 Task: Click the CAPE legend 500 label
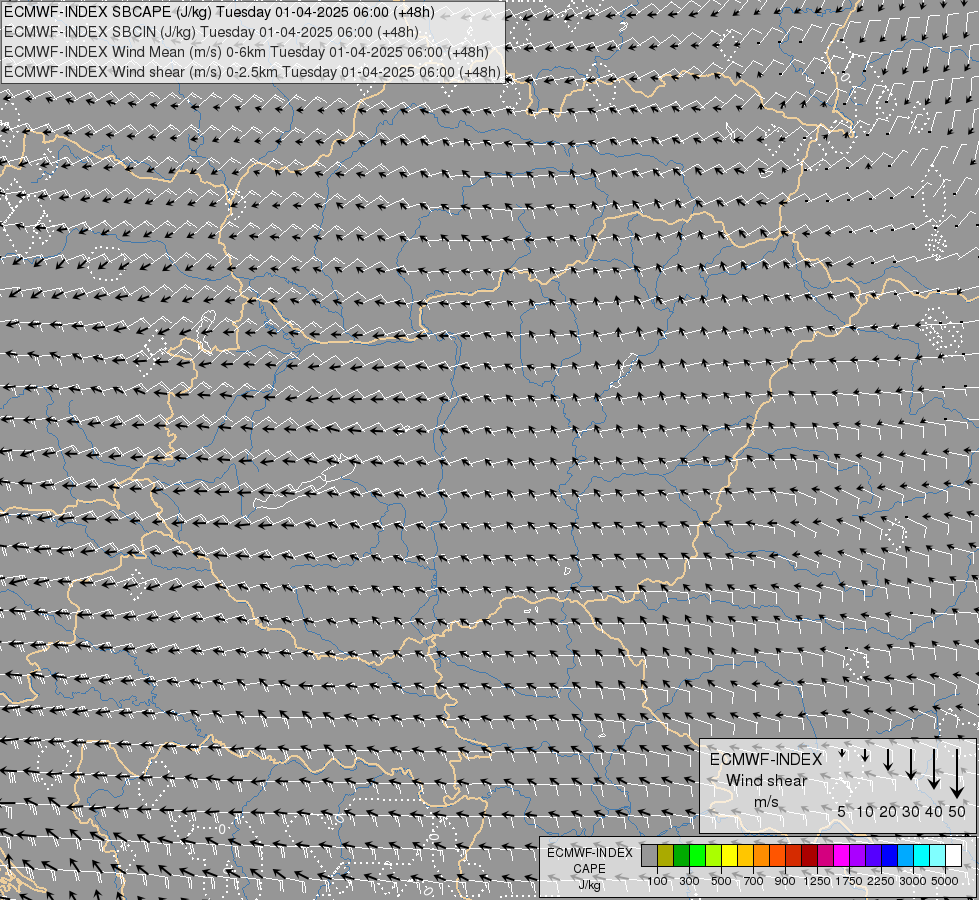(x=721, y=881)
